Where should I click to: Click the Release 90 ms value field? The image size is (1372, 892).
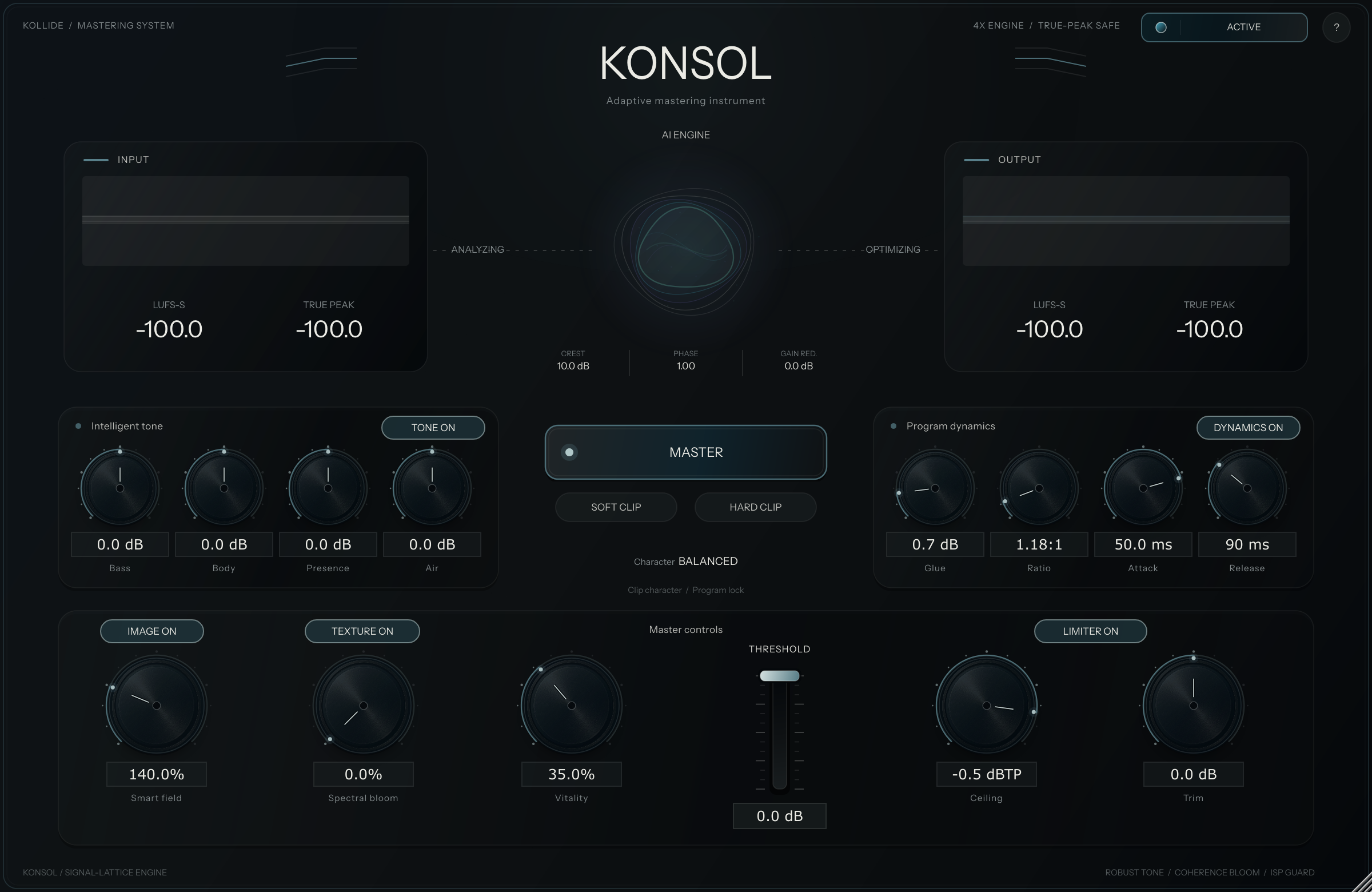(1247, 544)
